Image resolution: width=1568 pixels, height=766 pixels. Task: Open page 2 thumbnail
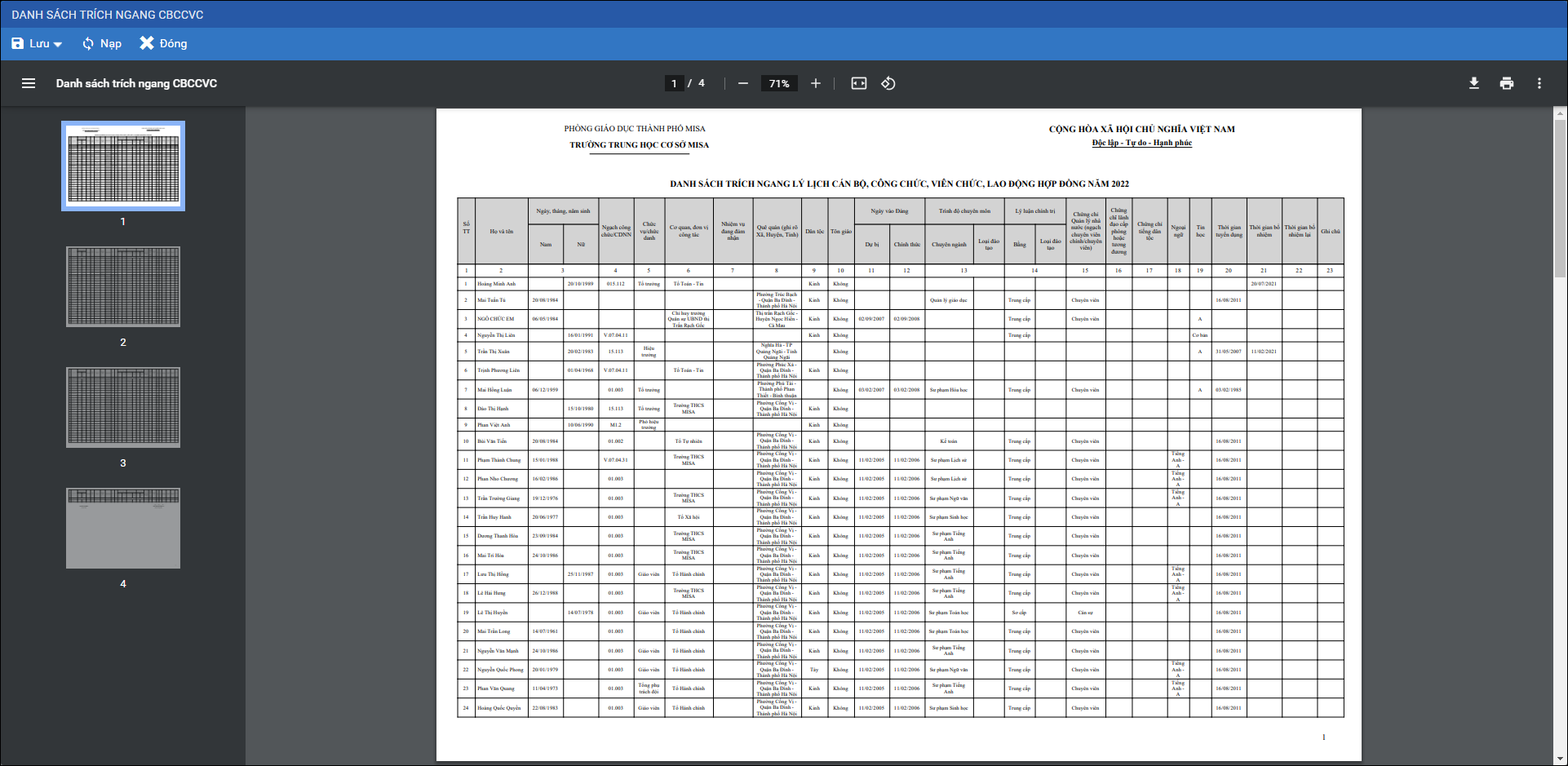pyautogui.click(x=123, y=286)
